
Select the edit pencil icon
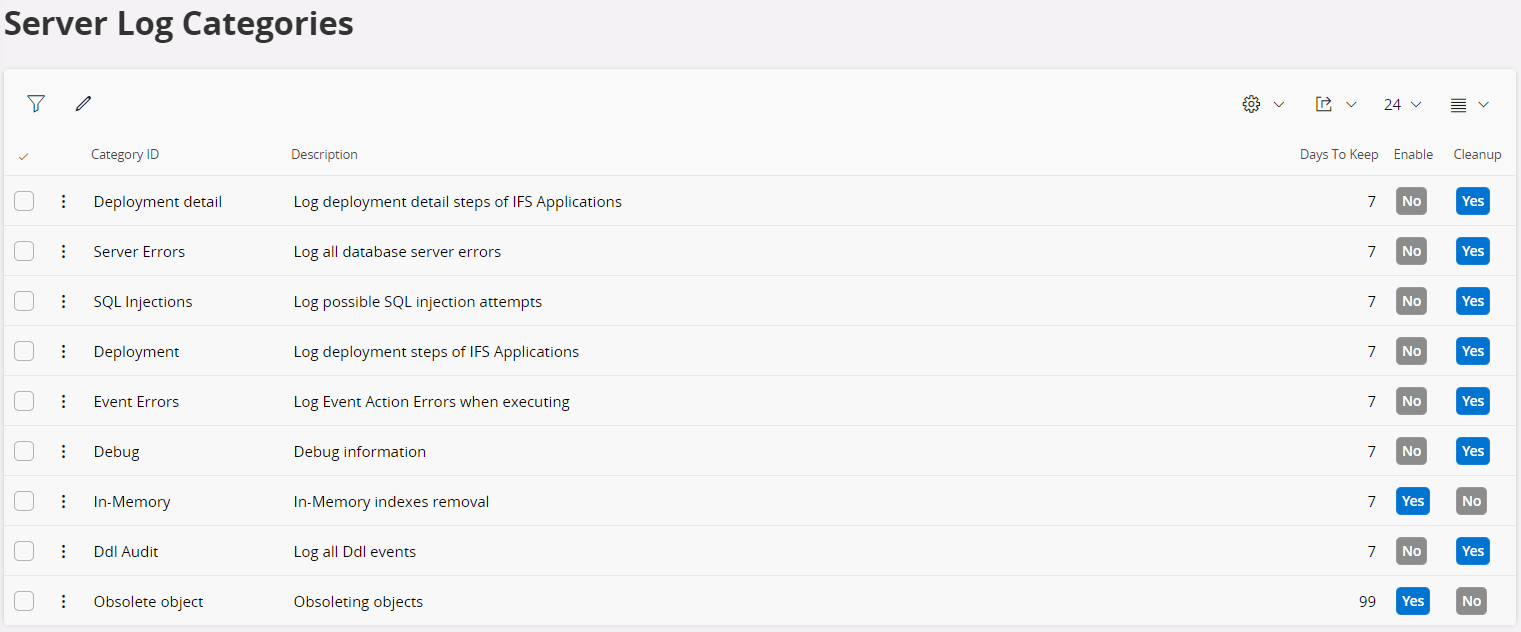tap(83, 103)
